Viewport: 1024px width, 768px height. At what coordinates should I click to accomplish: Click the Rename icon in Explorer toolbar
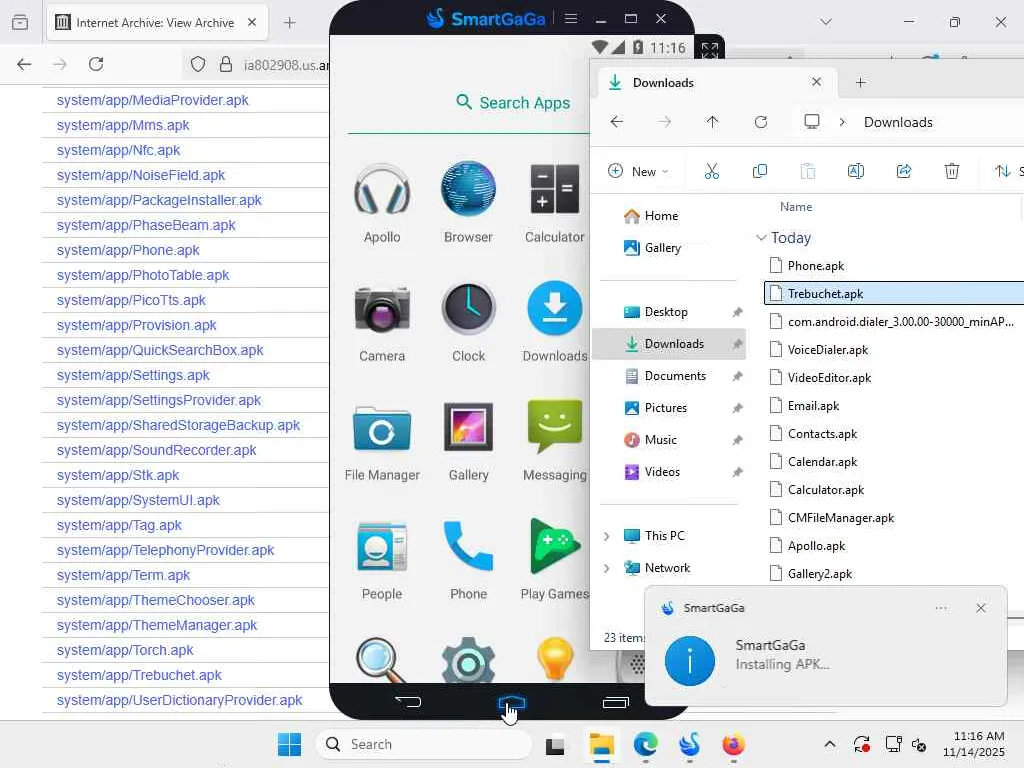856,171
